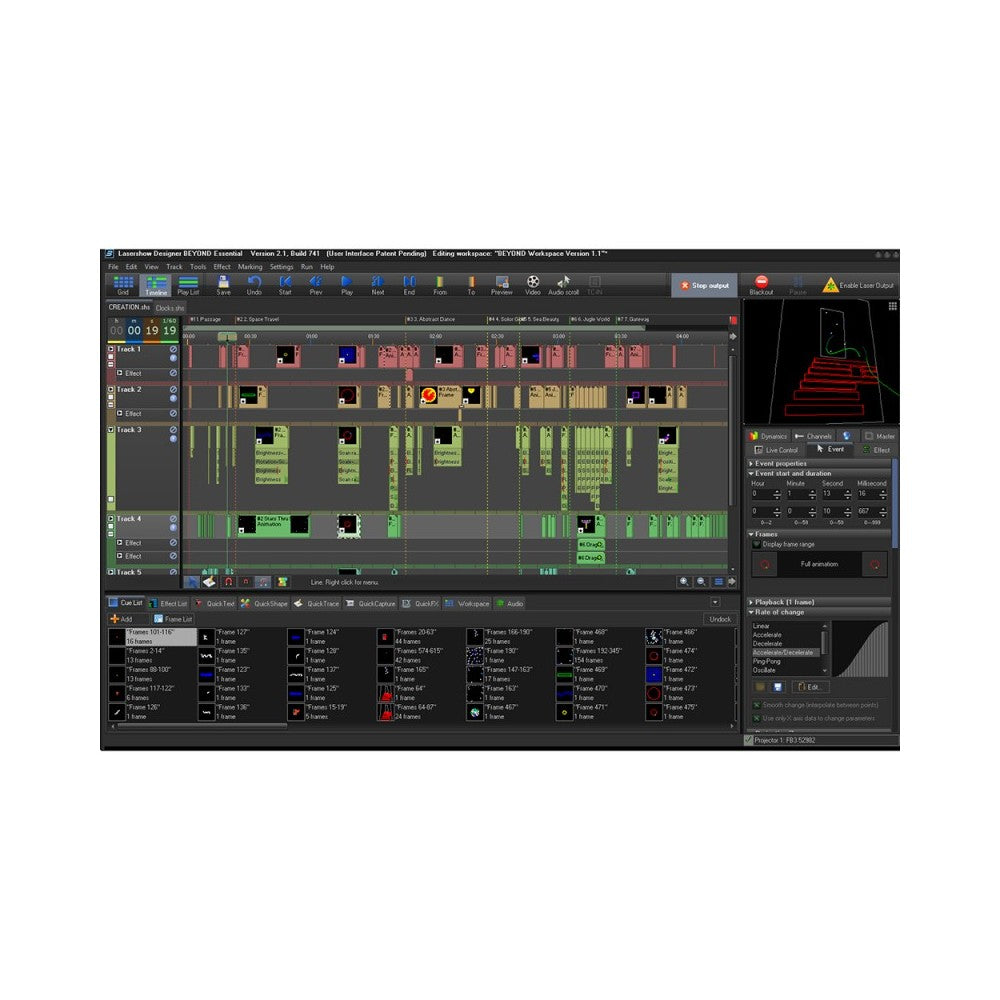
Task: Open the QuickTrace tab
Action: 316,603
